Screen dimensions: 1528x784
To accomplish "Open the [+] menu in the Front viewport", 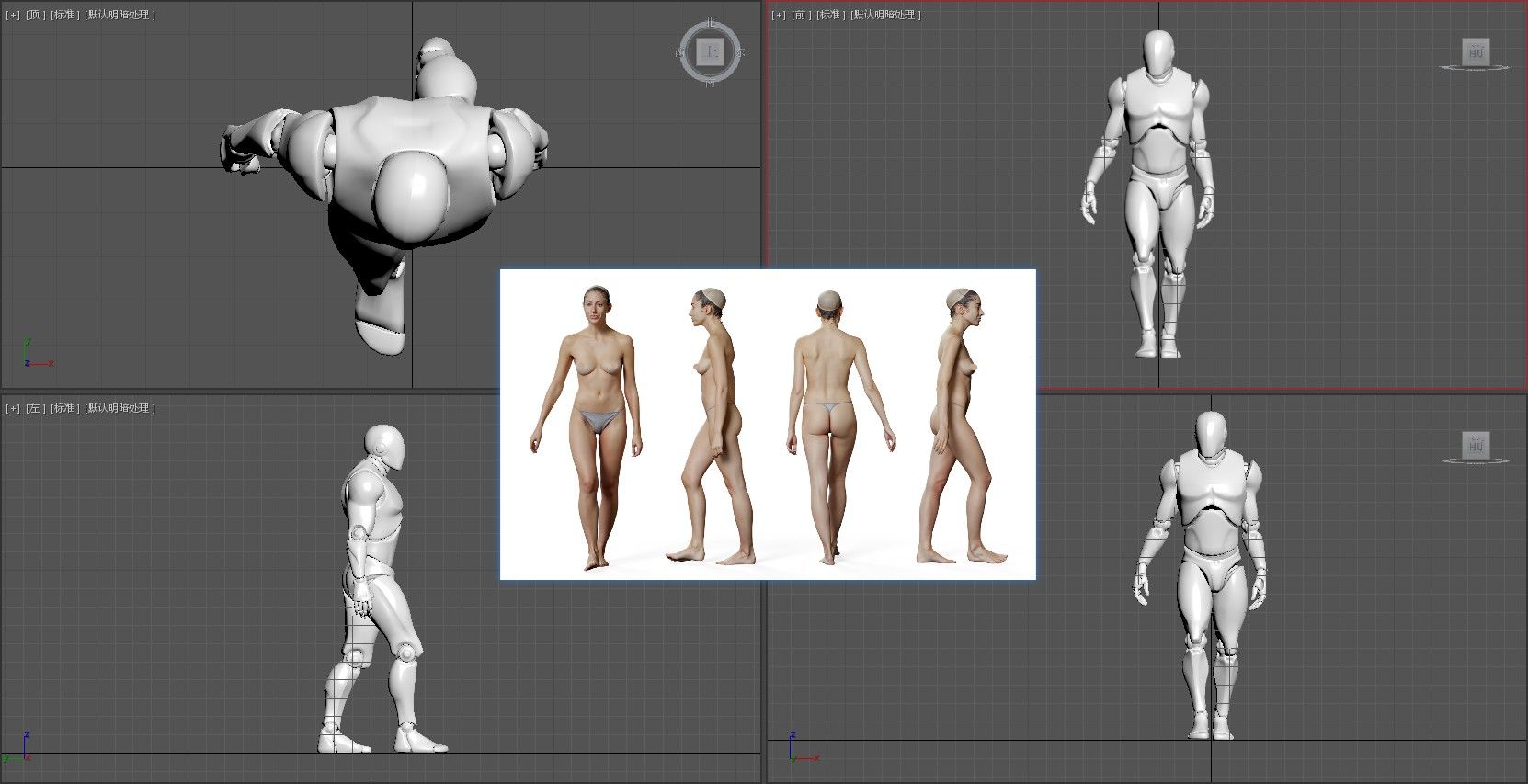I will (779, 15).
